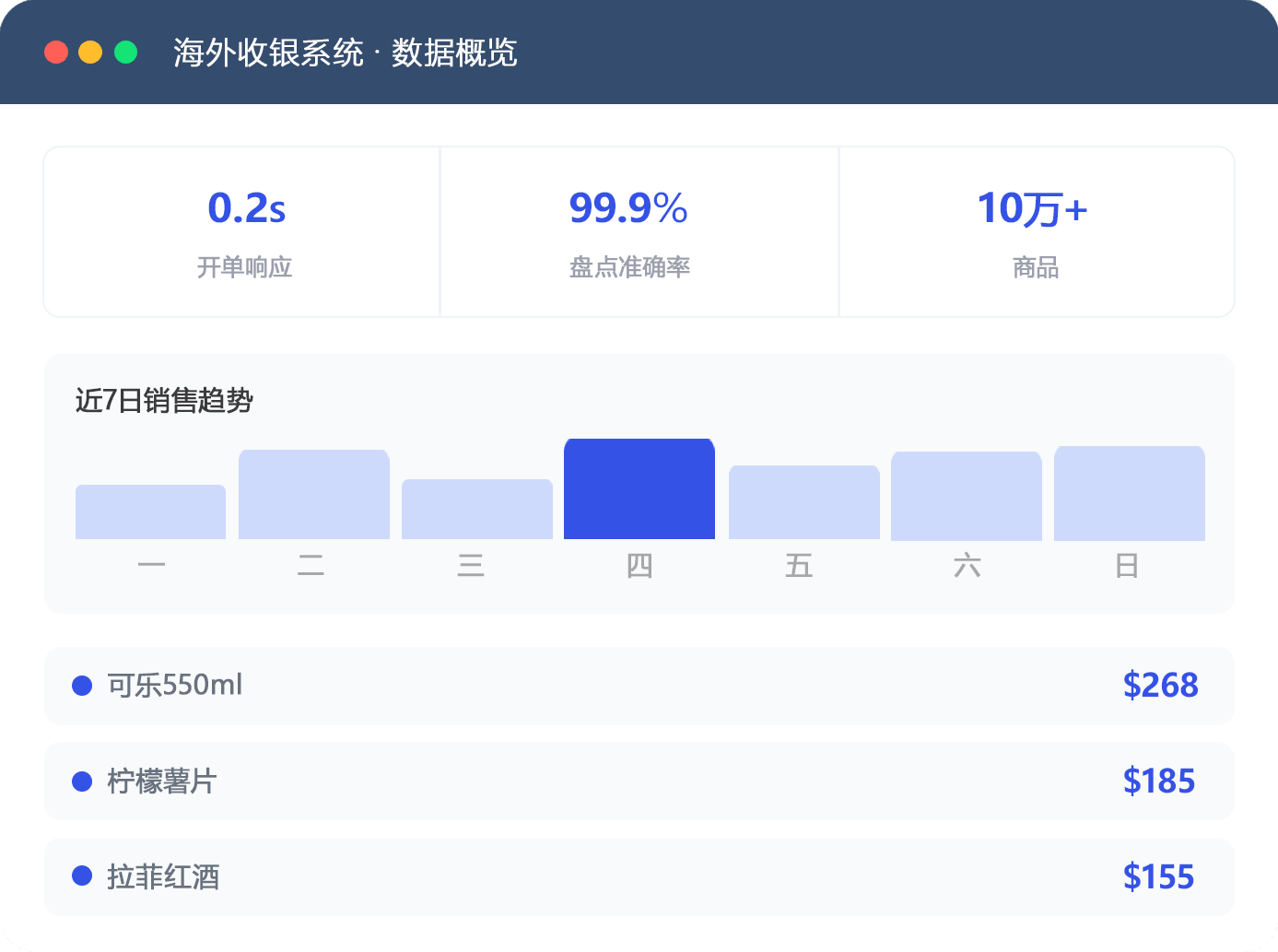Click the 一 weekday axis label
This screenshot has width=1278, height=952.
(x=151, y=565)
